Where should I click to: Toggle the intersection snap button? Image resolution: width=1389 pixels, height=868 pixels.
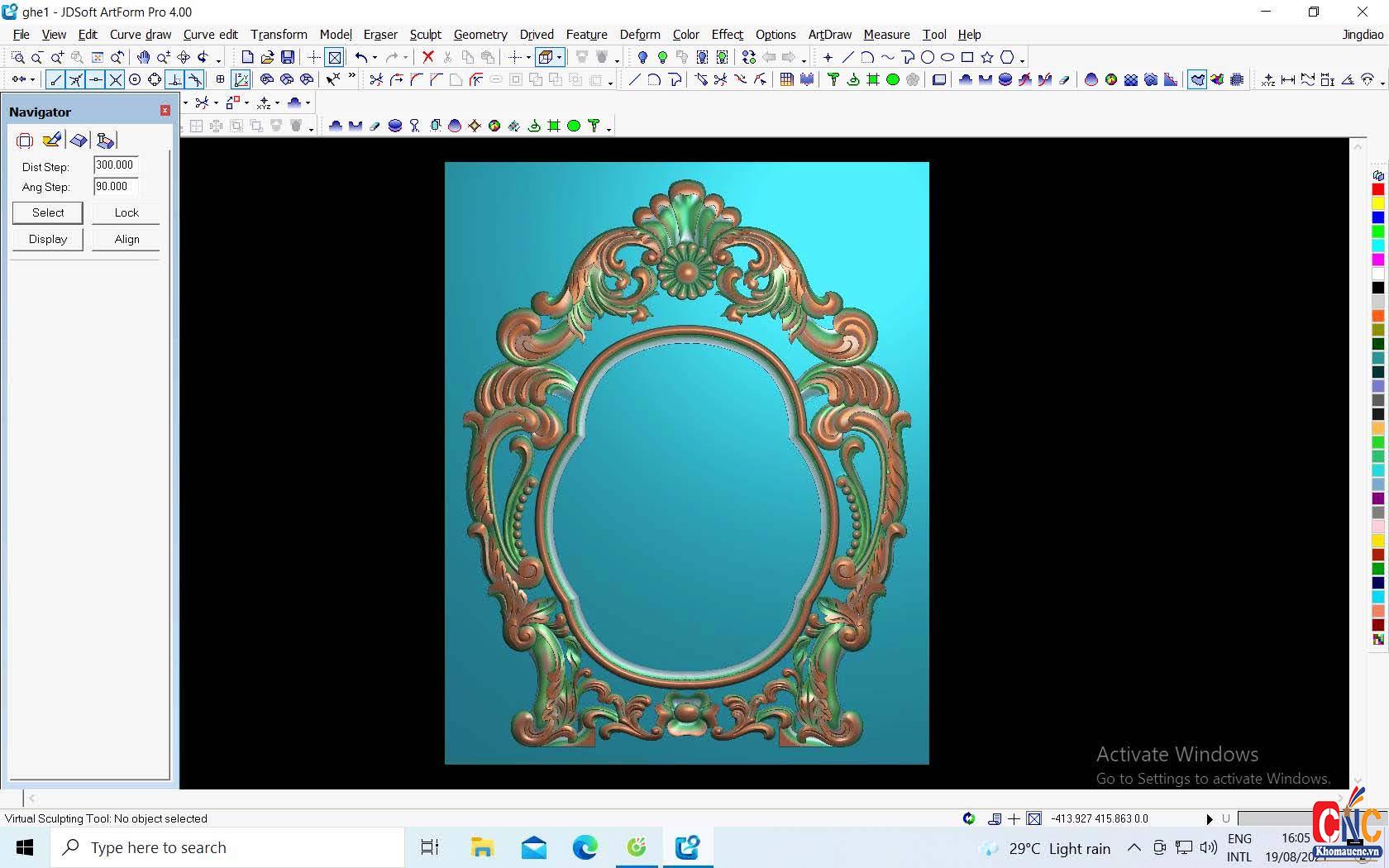click(x=115, y=79)
